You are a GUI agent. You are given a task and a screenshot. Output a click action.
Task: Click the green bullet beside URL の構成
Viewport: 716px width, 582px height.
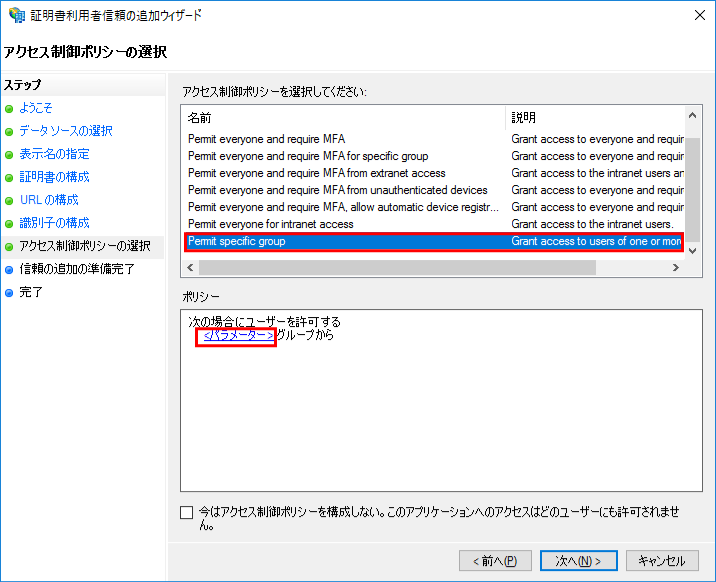pos(9,200)
